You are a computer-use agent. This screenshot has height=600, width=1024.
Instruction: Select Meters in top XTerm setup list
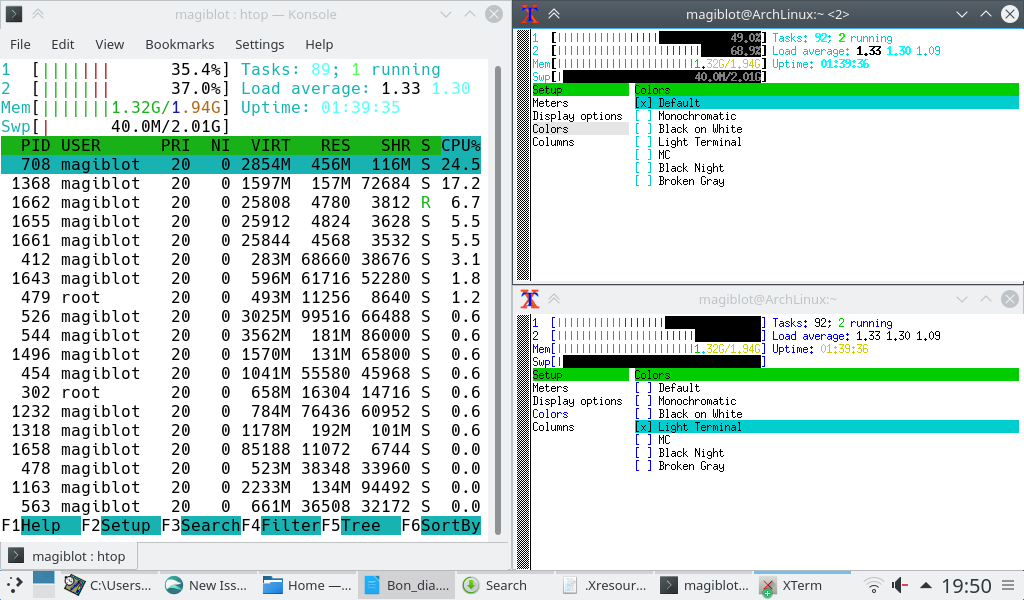tap(551, 103)
